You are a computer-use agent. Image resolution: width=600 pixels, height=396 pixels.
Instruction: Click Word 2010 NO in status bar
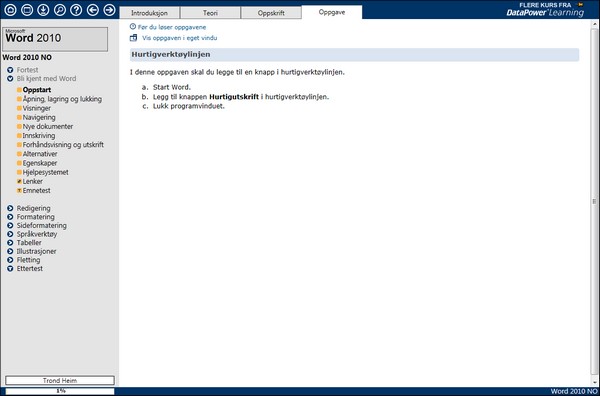pyautogui.click(x=574, y=391)
